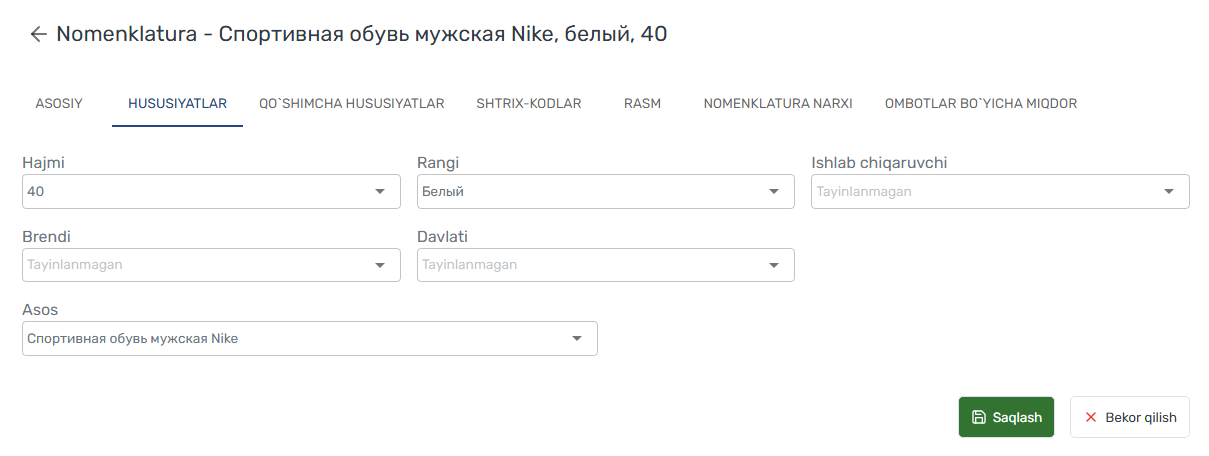Viewport: 1209px width, 456px height.
Task: Save changes with the Saqlash button
Action: 1007,417
